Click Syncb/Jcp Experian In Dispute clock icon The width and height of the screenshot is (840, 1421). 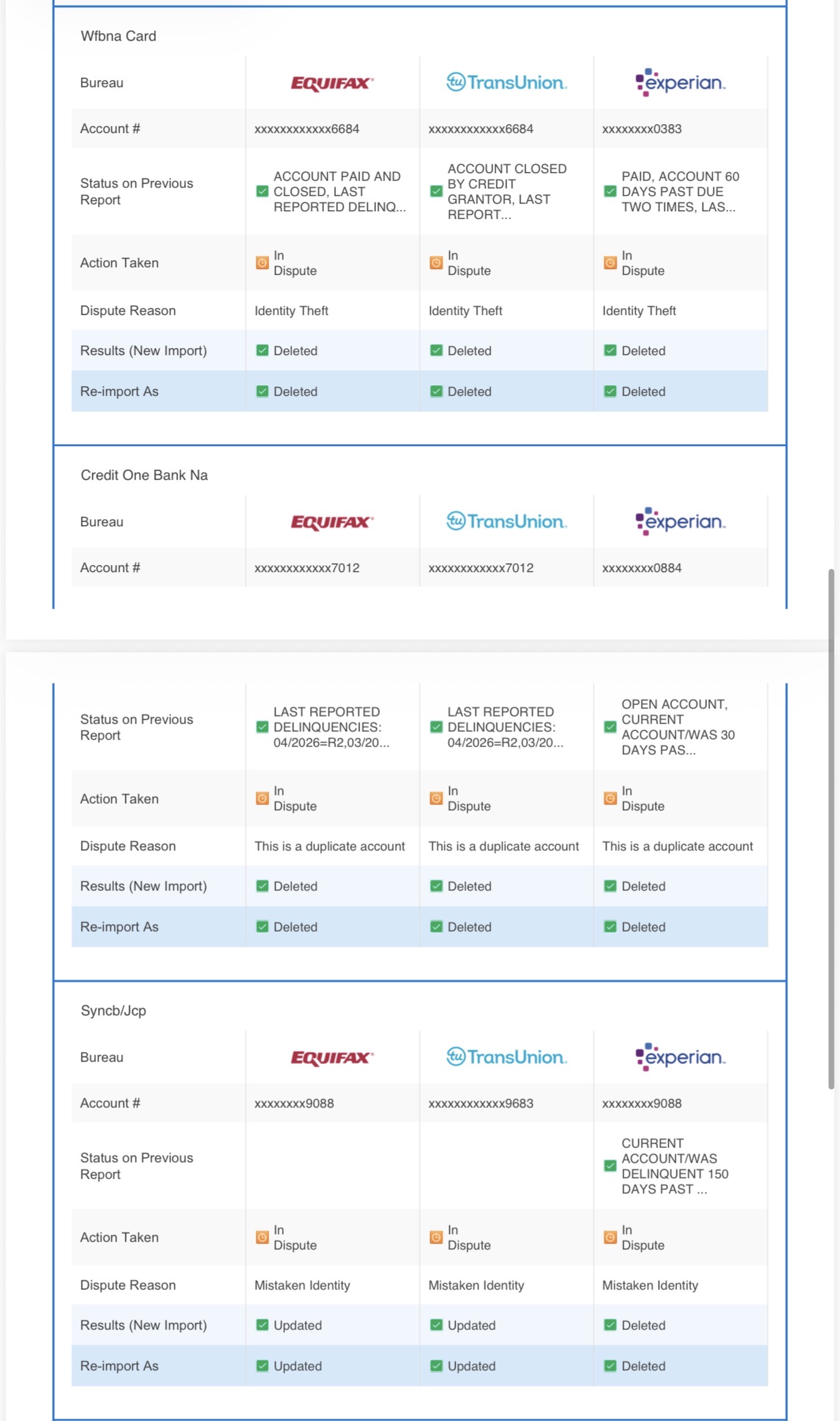[x=610, y=1237]
